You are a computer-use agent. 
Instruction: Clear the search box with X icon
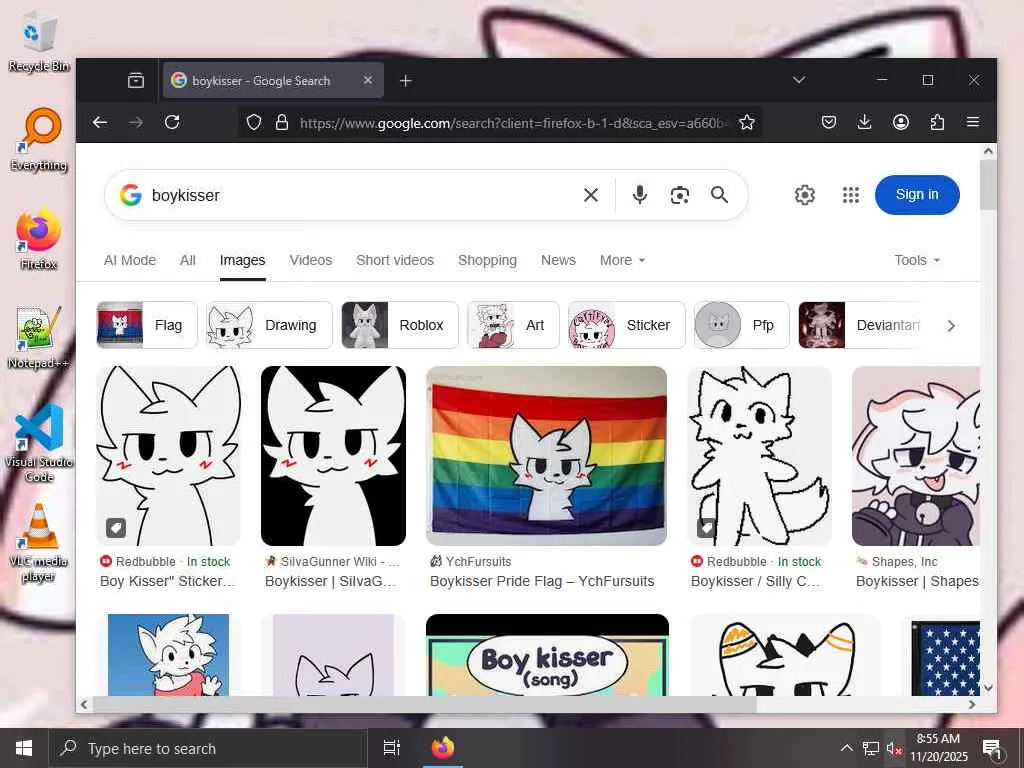click(x=590, y=195)
